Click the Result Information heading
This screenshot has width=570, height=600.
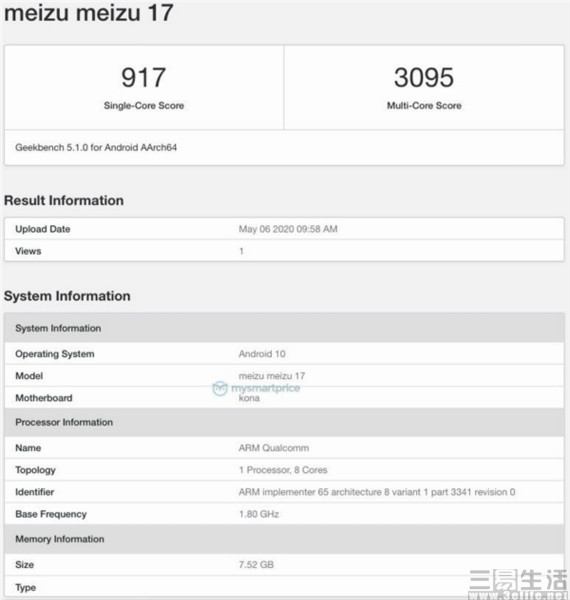[64, 201]
